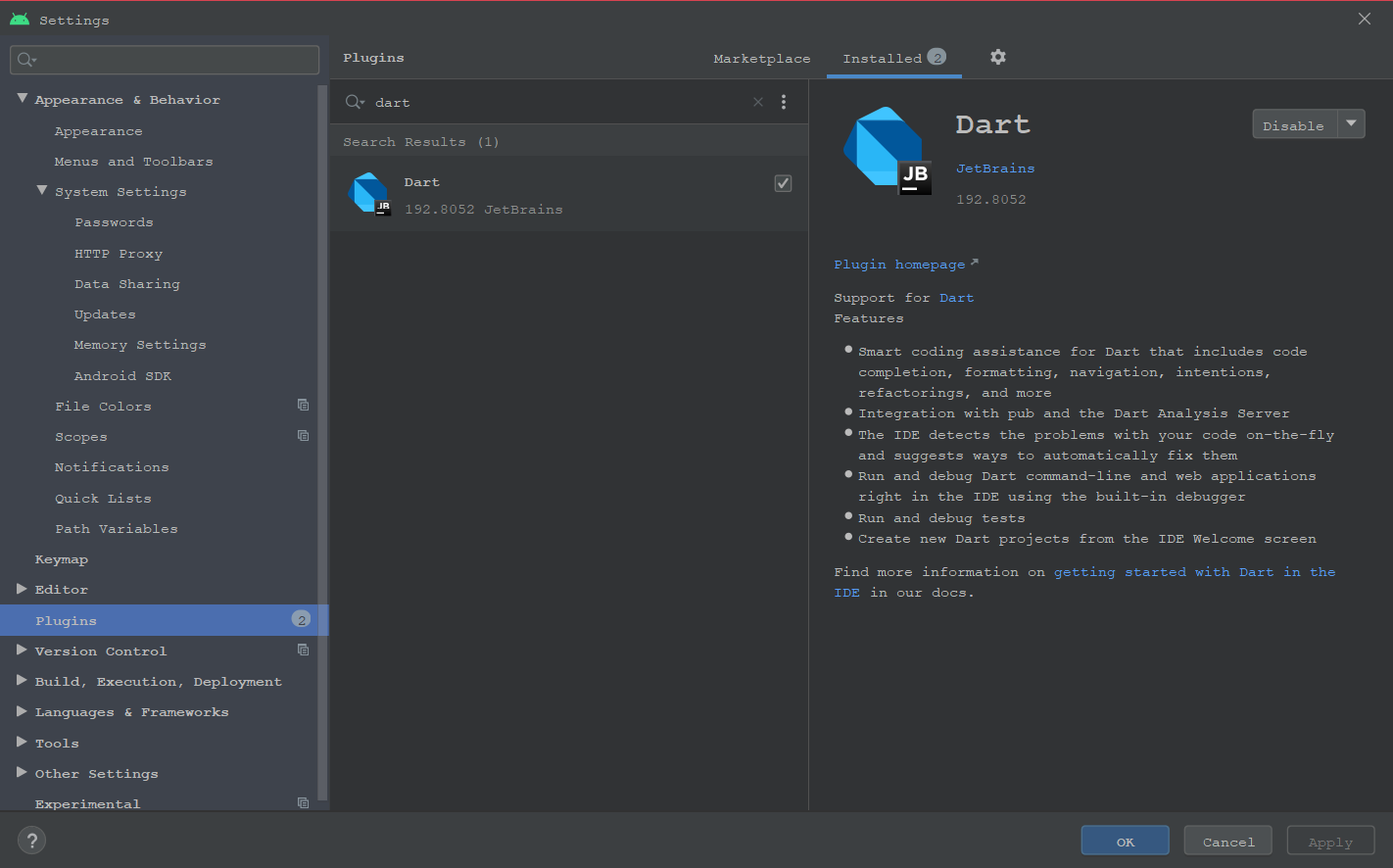
Task: Collapse the Appearance & Behavior section
Action: 23,99
